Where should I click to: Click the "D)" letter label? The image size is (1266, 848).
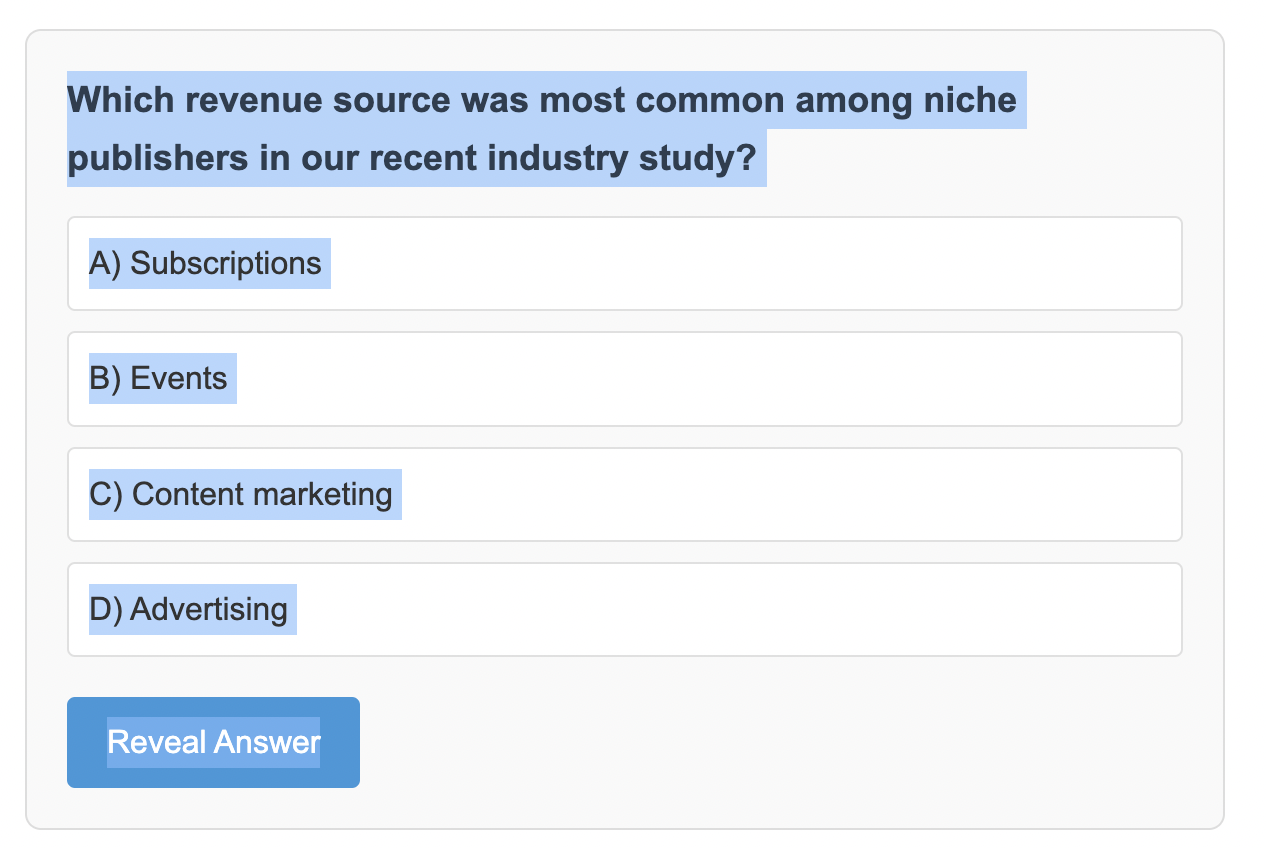point(104,610)
